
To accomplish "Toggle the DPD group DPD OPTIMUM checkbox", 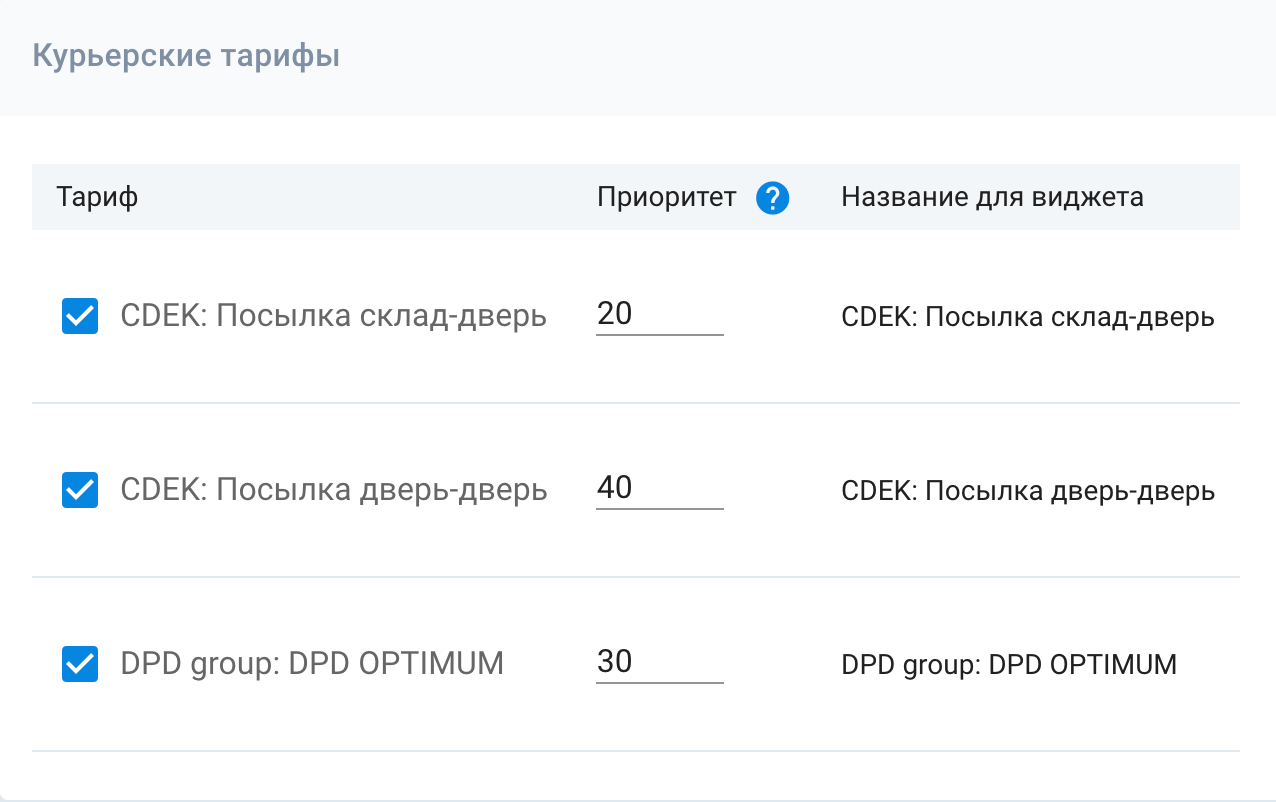I will click(x=80, y=664).
